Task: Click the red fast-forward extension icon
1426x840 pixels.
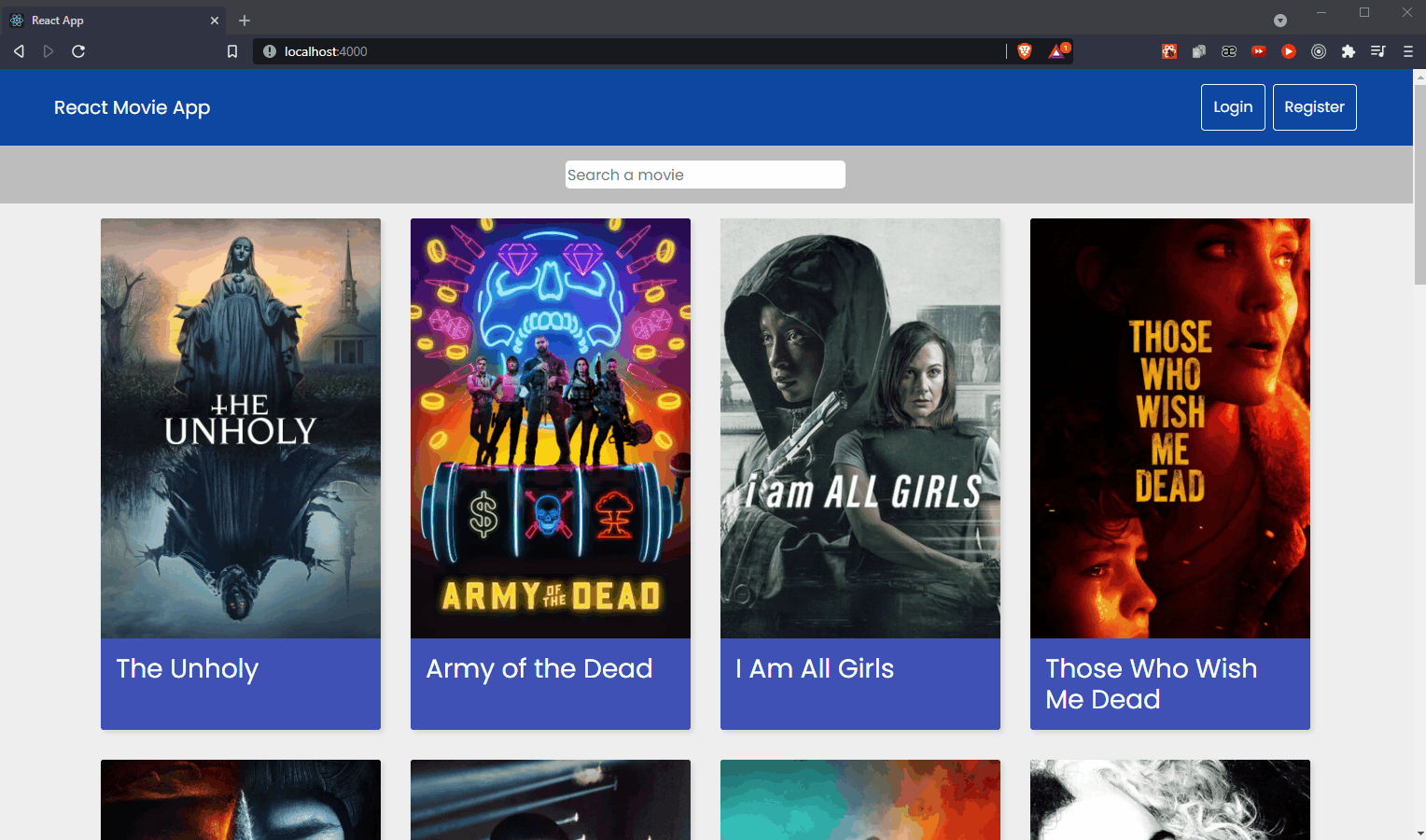Action: coord(1259,51)
